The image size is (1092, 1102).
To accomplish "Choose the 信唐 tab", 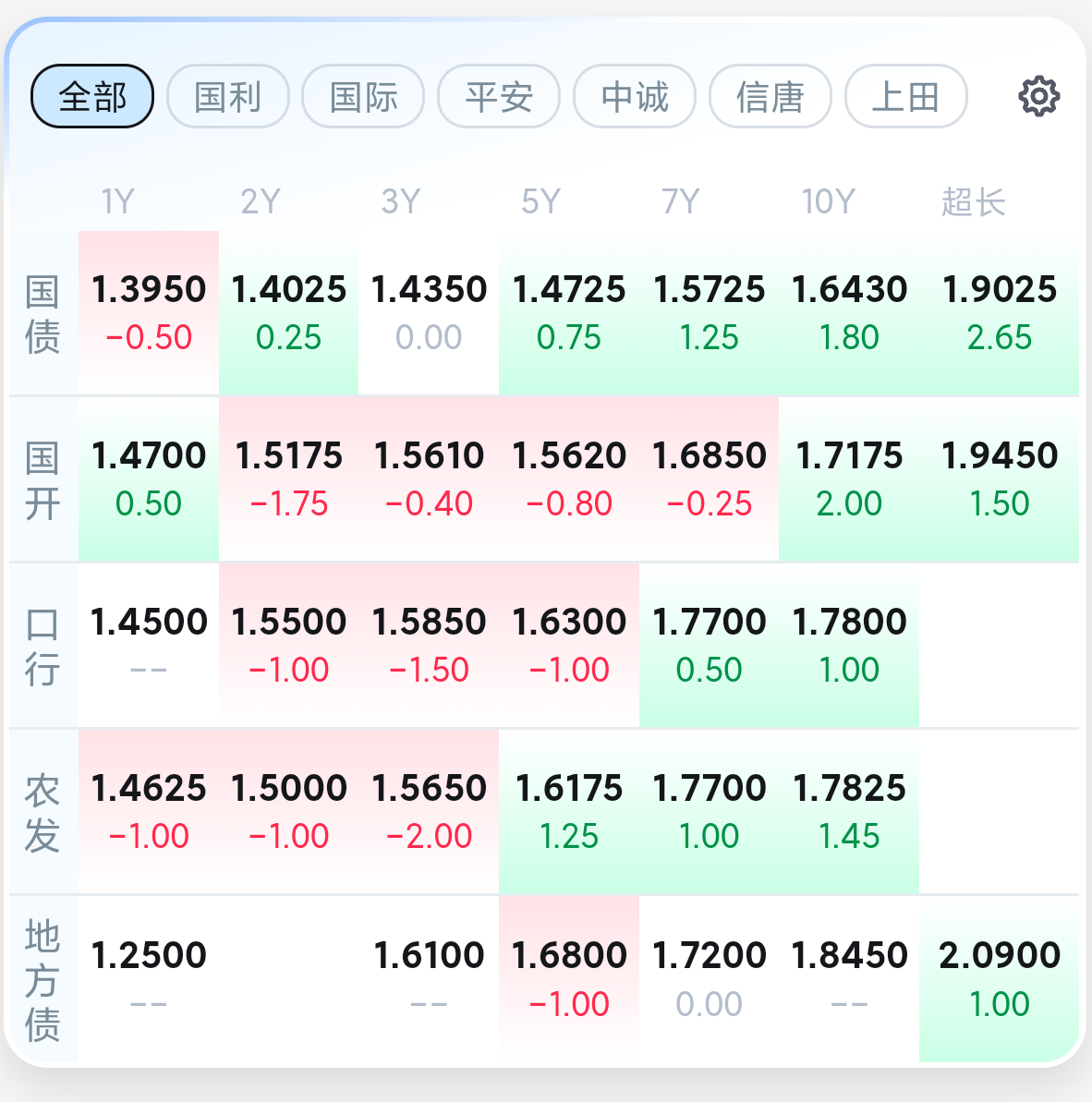I will click(x=770, y=96).
